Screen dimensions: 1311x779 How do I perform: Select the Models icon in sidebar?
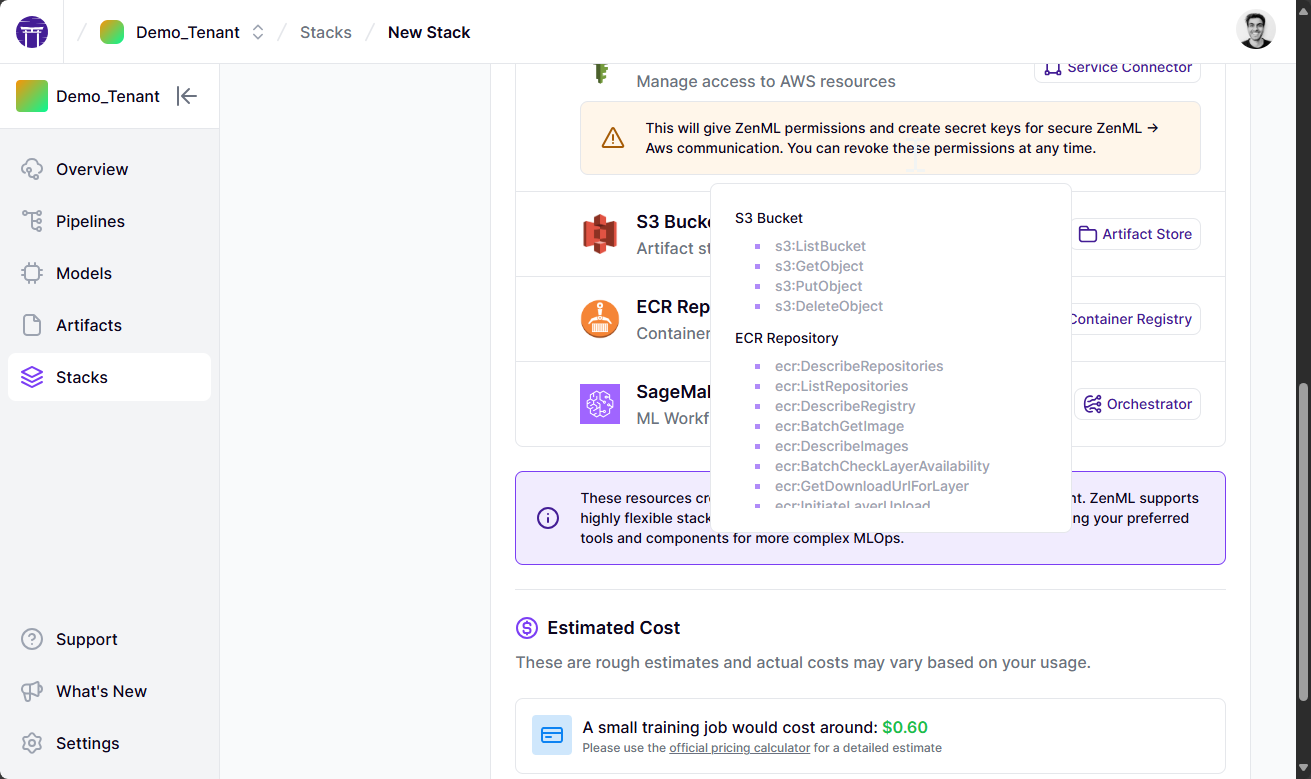click(x=32, y=273)
